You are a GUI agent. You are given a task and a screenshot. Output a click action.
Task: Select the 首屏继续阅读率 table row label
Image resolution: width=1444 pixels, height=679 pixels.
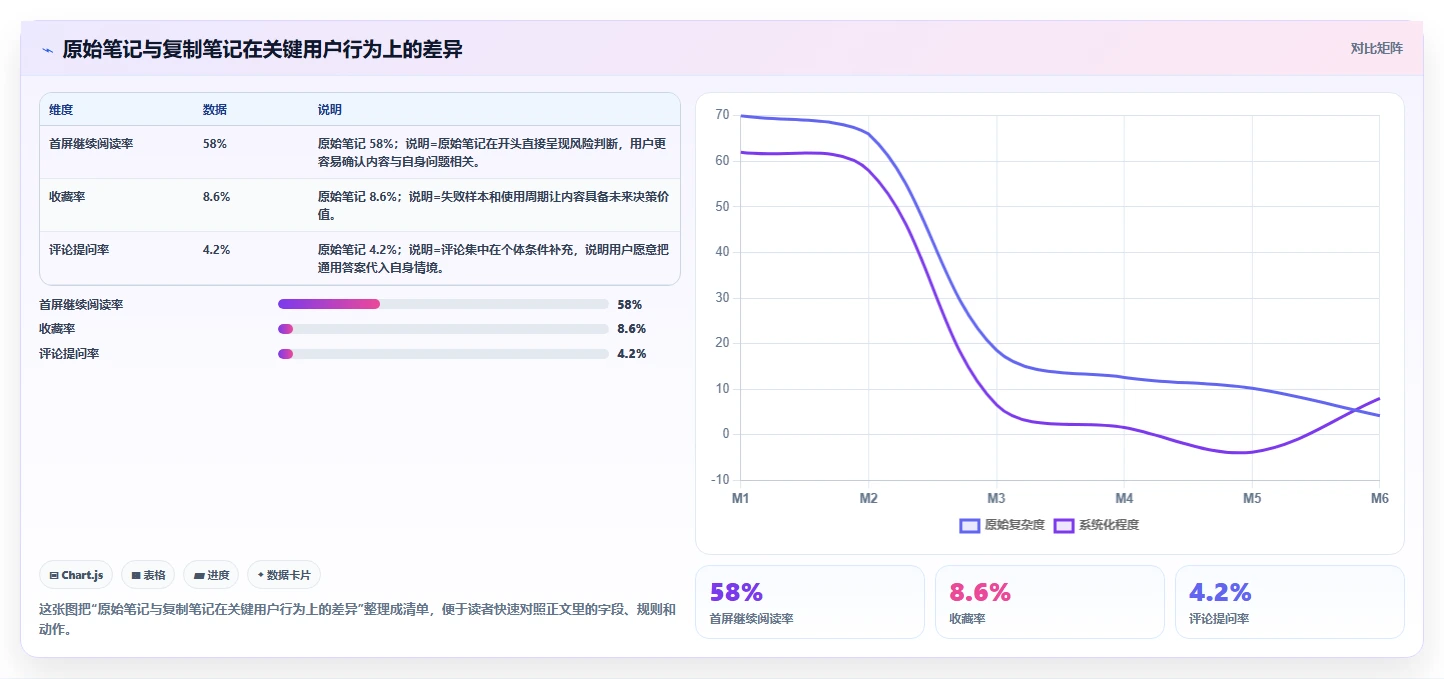coord(91,144)
